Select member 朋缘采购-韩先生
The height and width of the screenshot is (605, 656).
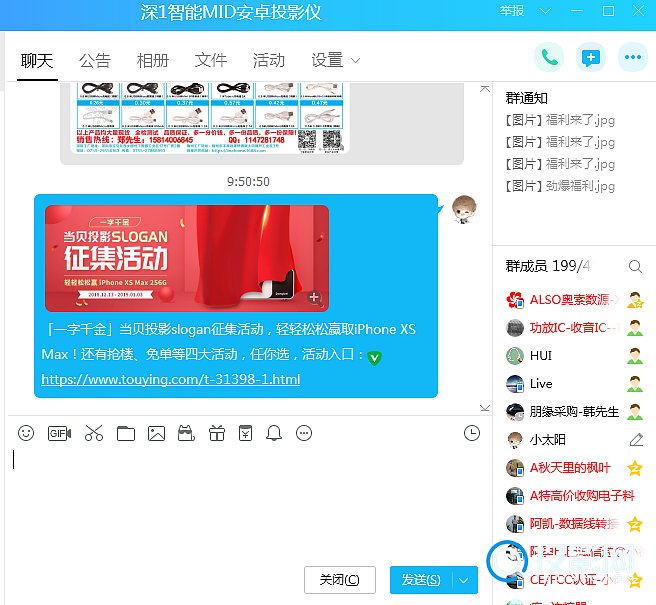point(574,412)
